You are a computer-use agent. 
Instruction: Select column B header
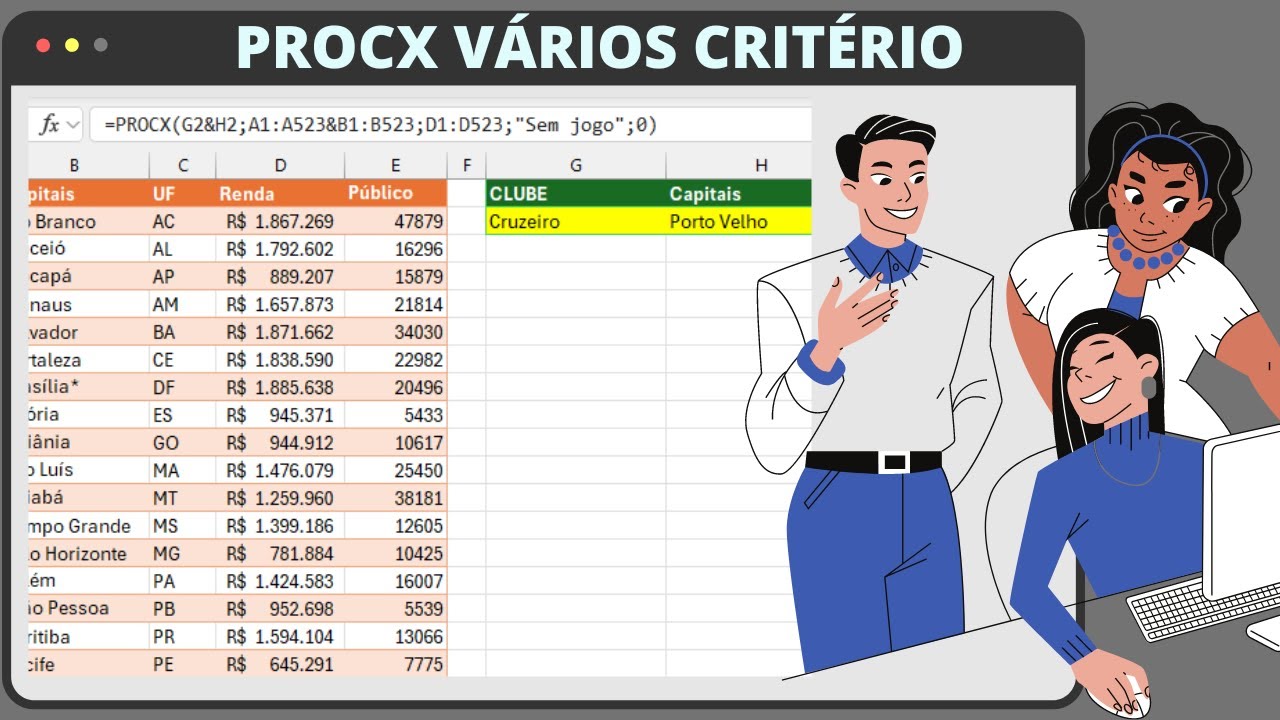click(75, 165)
